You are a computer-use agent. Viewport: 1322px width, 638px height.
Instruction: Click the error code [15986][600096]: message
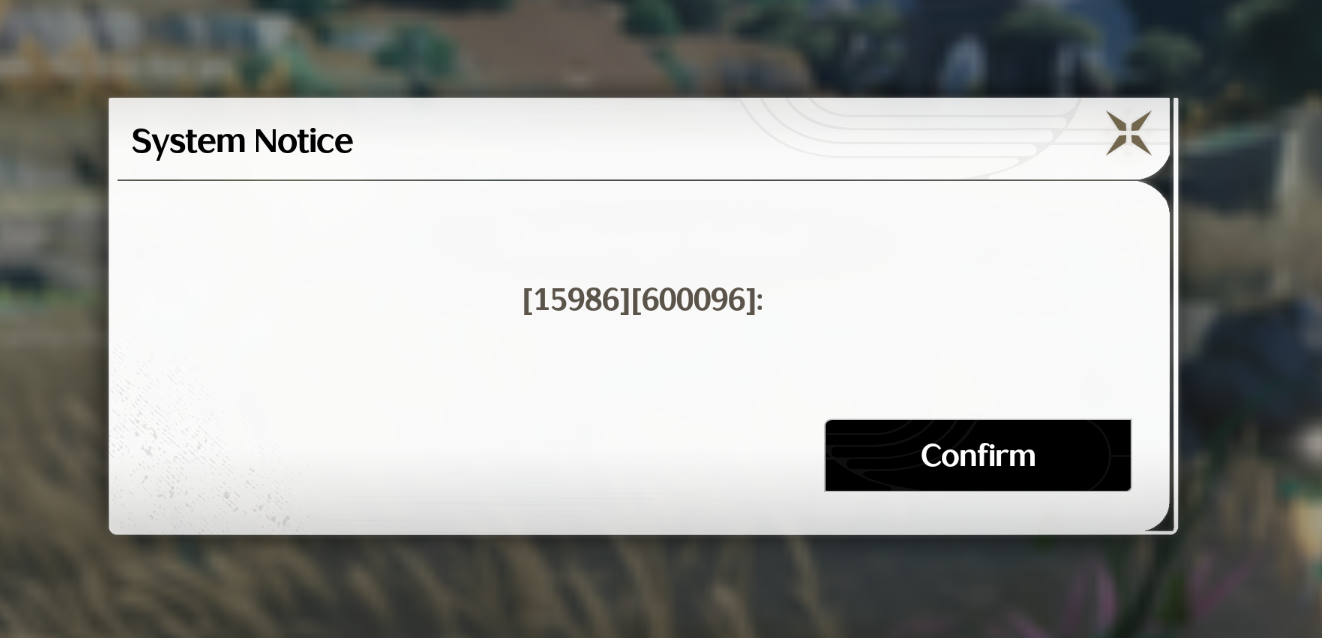643,299
